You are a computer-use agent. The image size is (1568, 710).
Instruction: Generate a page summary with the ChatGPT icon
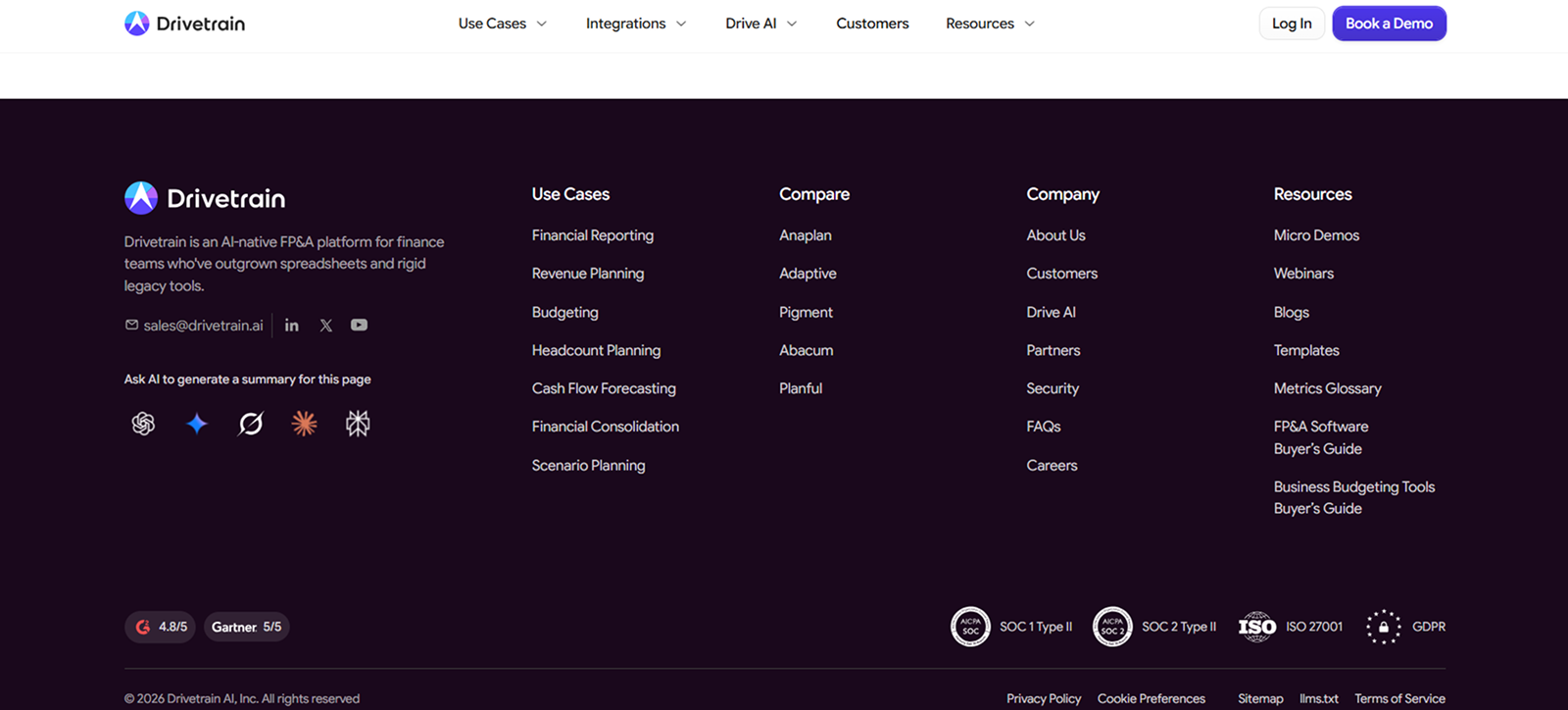coord(143,424)
